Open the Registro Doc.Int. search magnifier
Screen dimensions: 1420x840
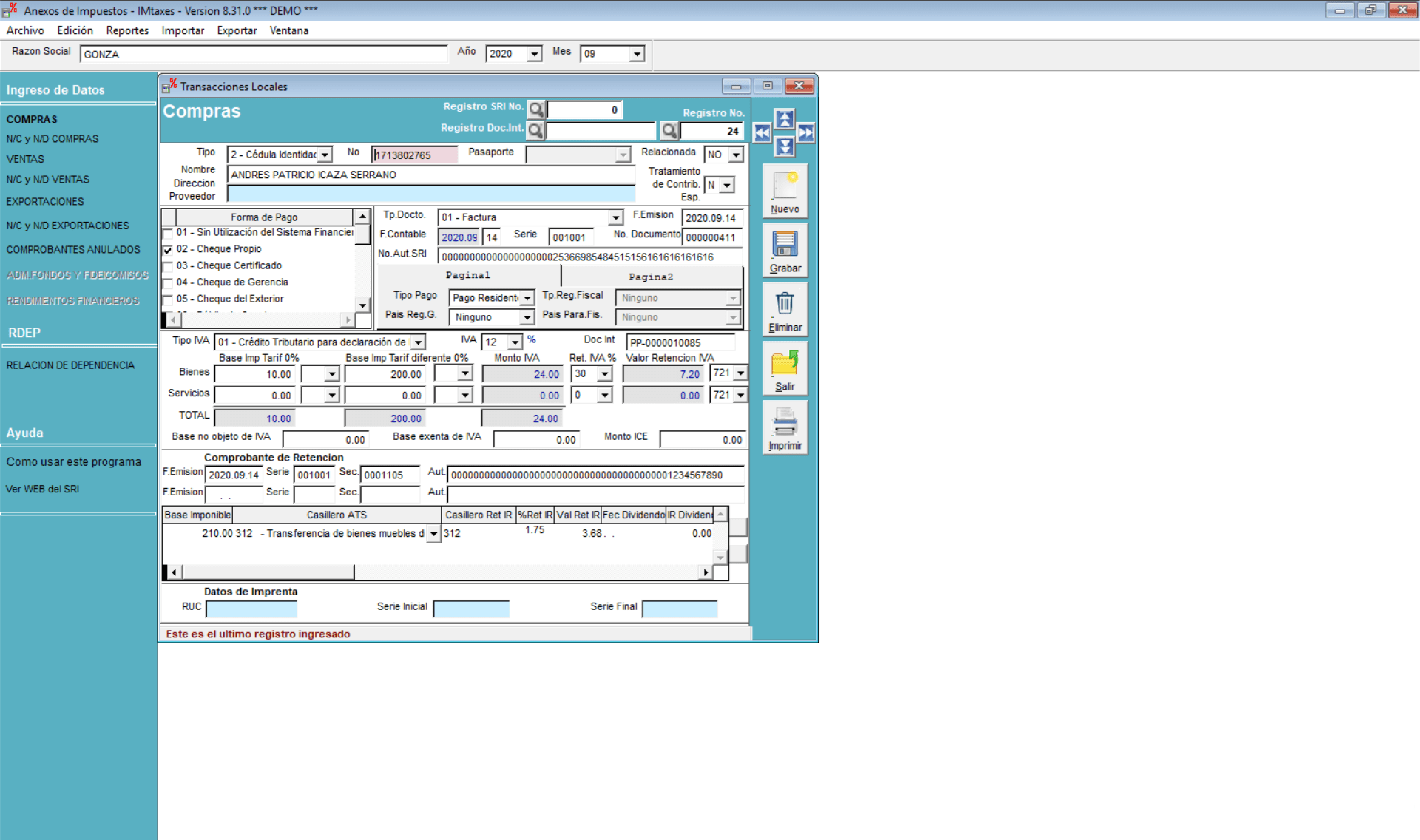tap(535, 130)
